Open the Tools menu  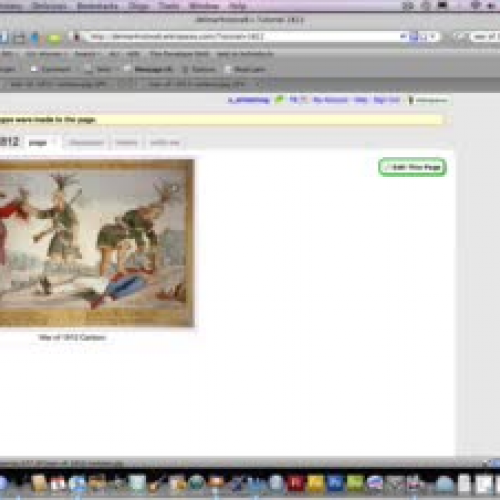coord(169,6)
